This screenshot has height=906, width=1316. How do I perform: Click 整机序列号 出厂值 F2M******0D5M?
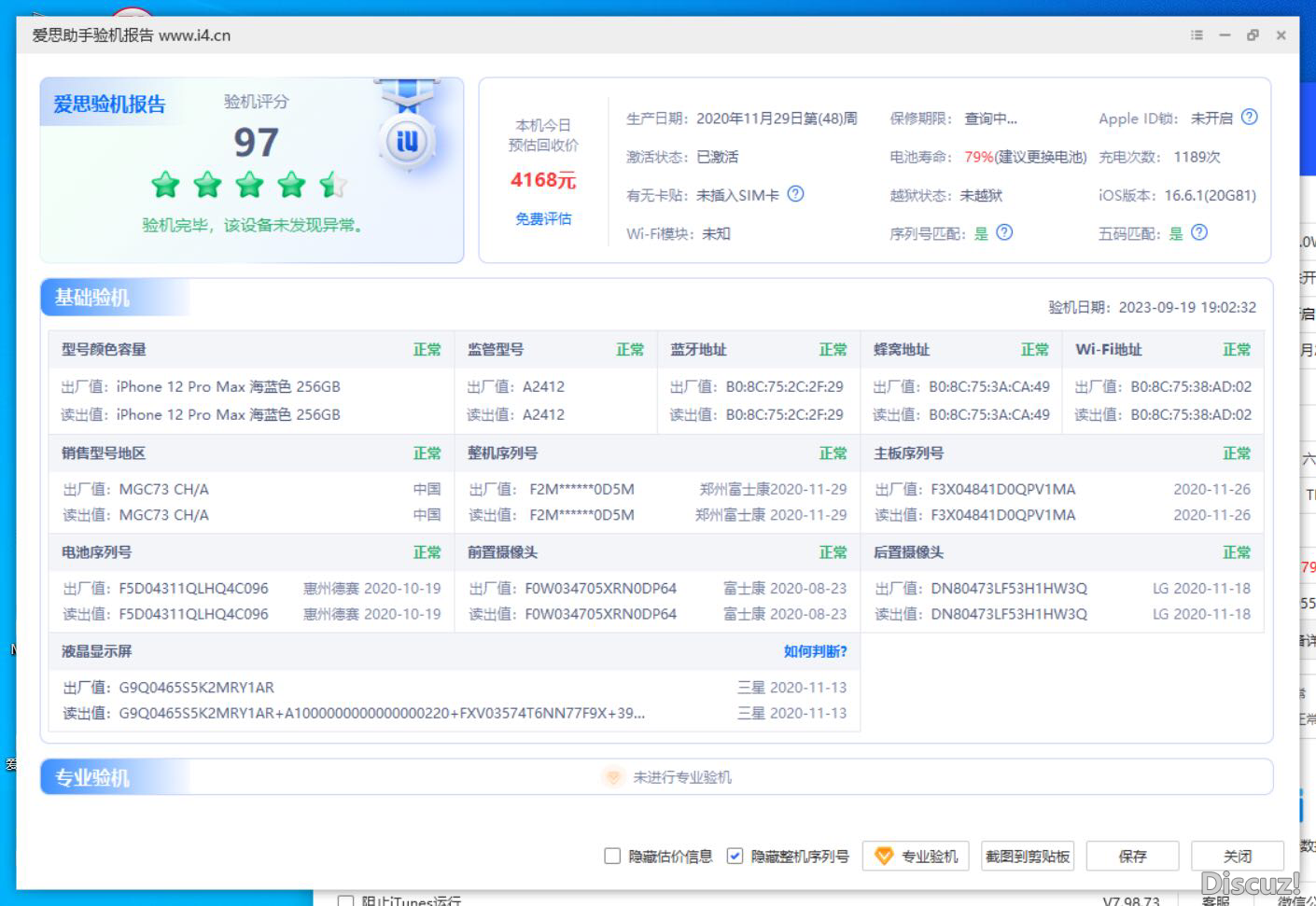[581, 489]
